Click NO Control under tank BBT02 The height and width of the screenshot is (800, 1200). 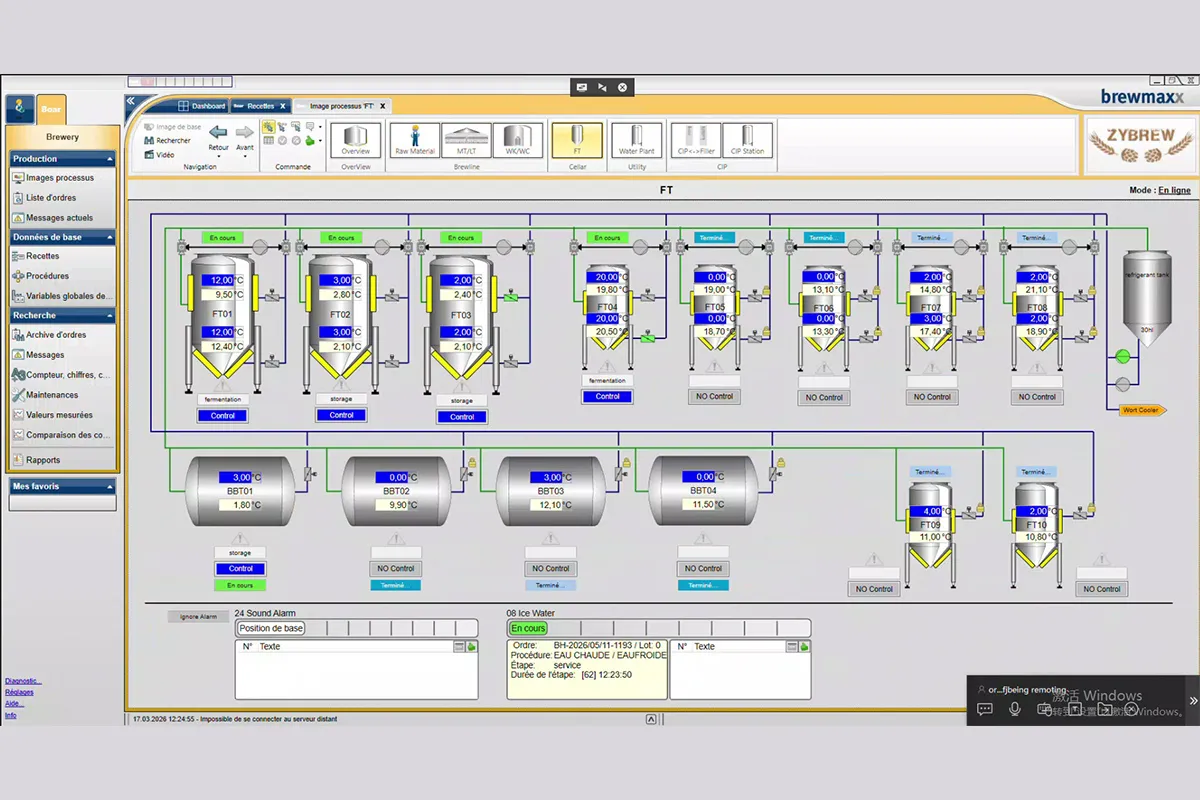396,569
